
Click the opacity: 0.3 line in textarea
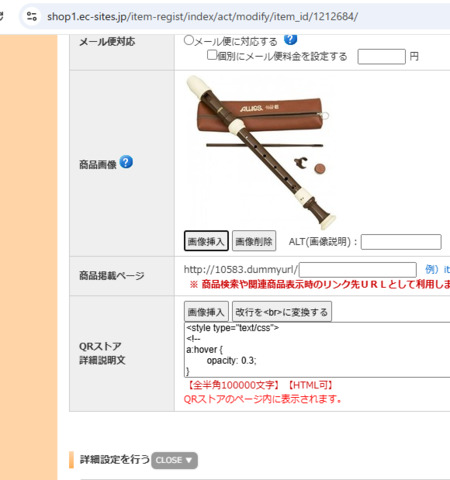[231, 360]
